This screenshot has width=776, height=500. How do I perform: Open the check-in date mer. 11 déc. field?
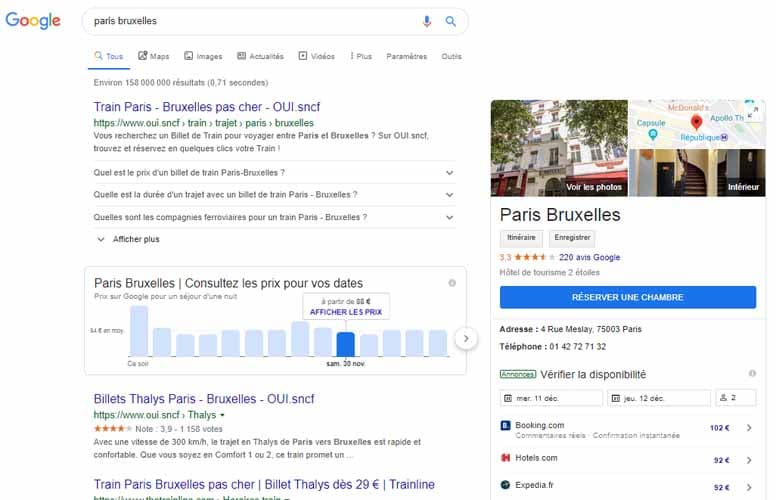point(551,398)
